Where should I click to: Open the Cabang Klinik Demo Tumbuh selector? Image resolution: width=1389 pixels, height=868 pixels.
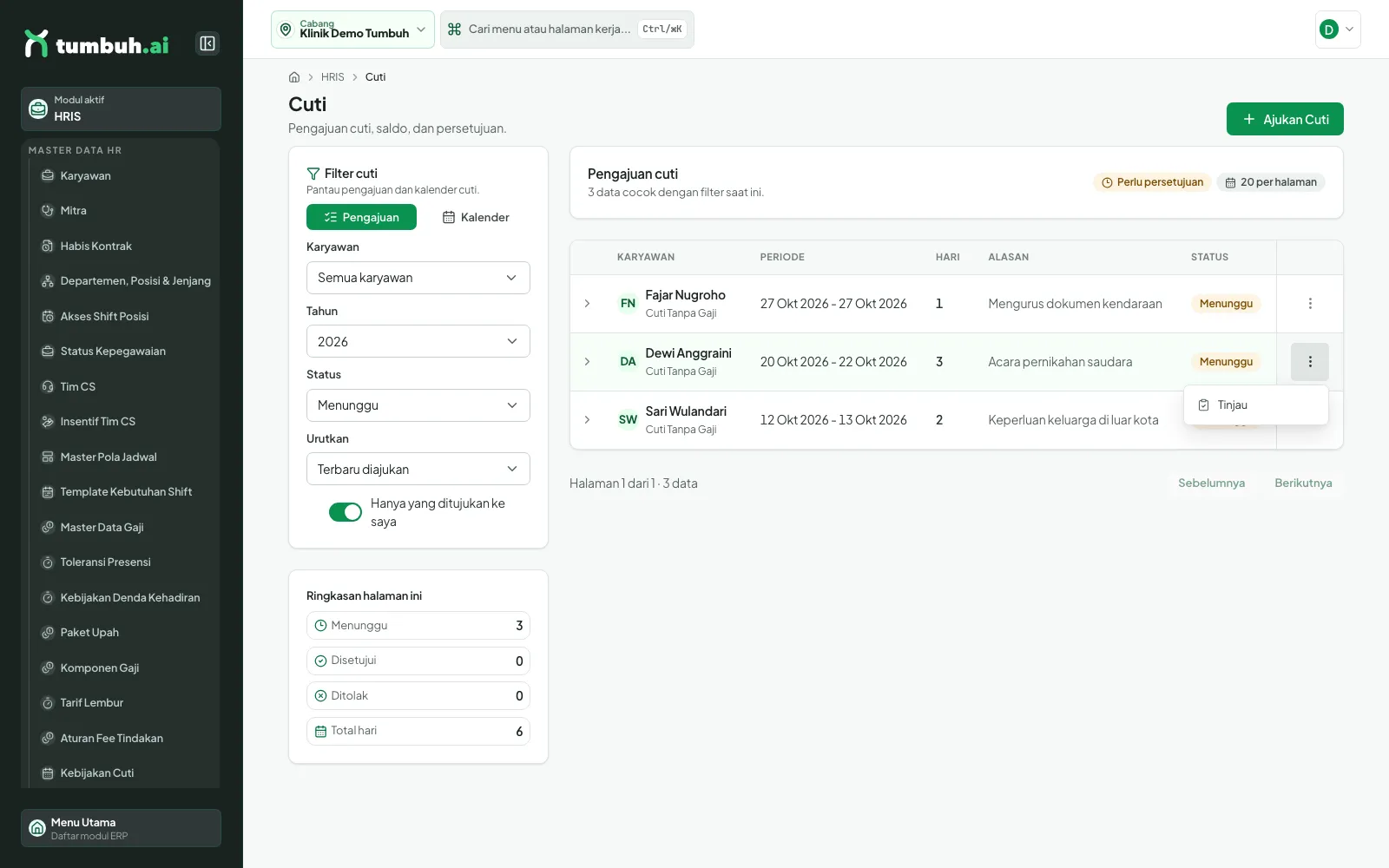click(352, 30)
